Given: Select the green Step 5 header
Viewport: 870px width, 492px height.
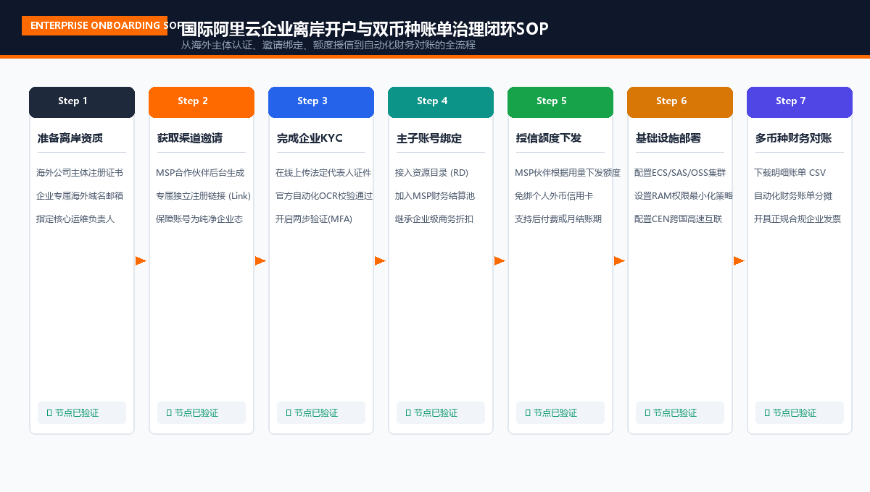Looking at the screenshot, I should pyautogui.click(x=560, y=102).
